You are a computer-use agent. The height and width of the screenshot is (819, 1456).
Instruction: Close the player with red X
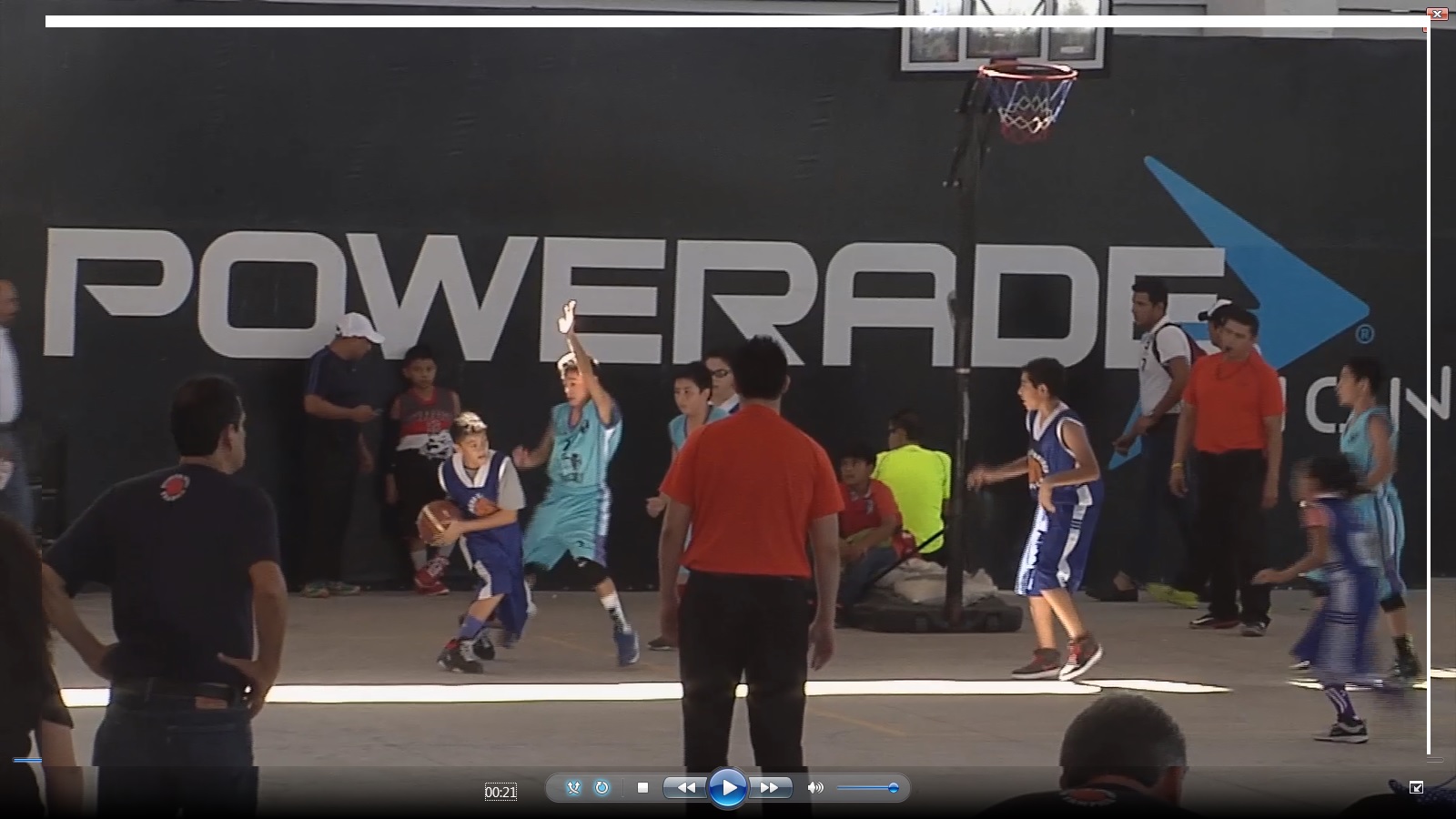[x=1437, y=14]
